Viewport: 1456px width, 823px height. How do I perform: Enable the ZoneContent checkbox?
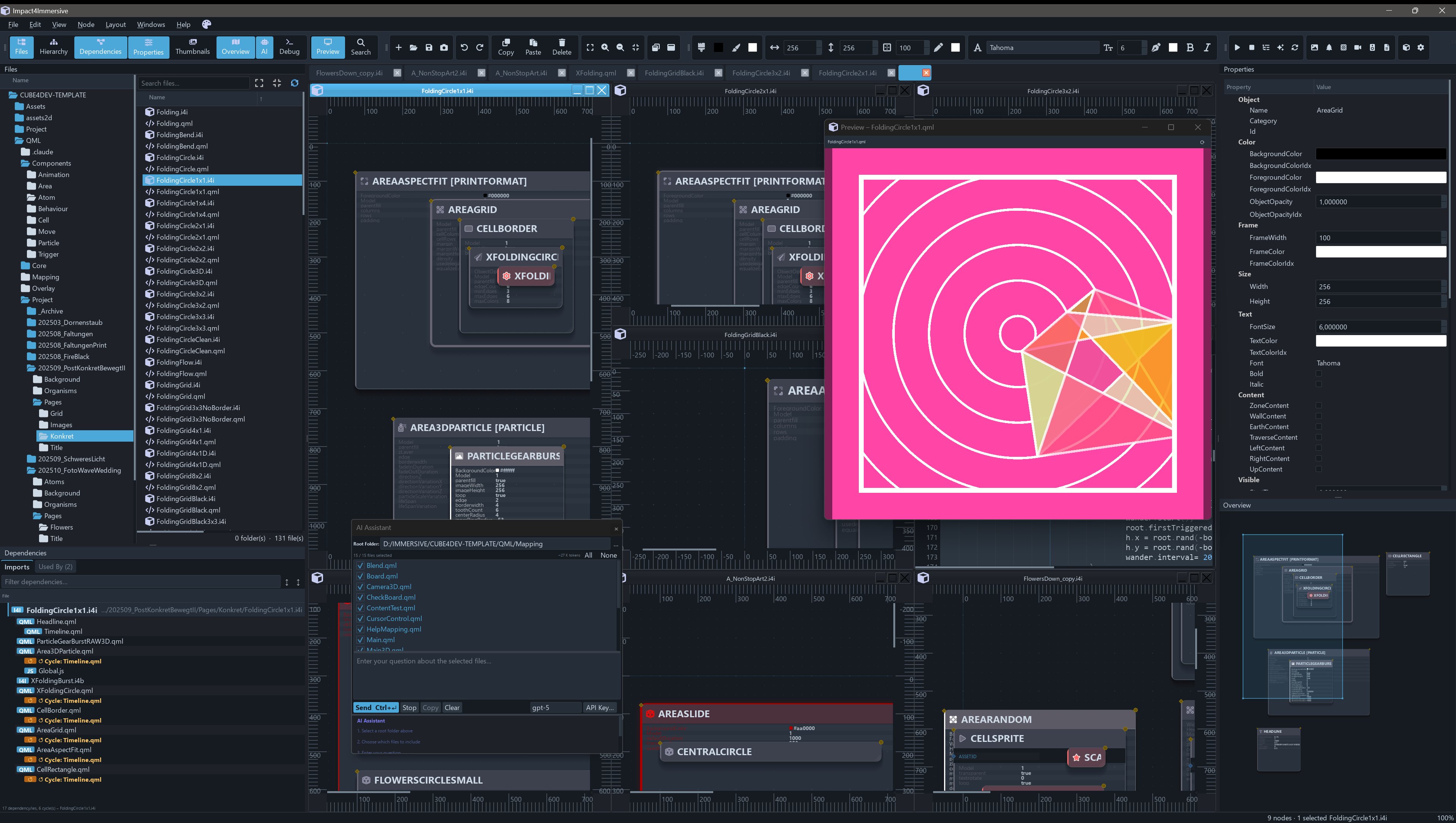1319,405
